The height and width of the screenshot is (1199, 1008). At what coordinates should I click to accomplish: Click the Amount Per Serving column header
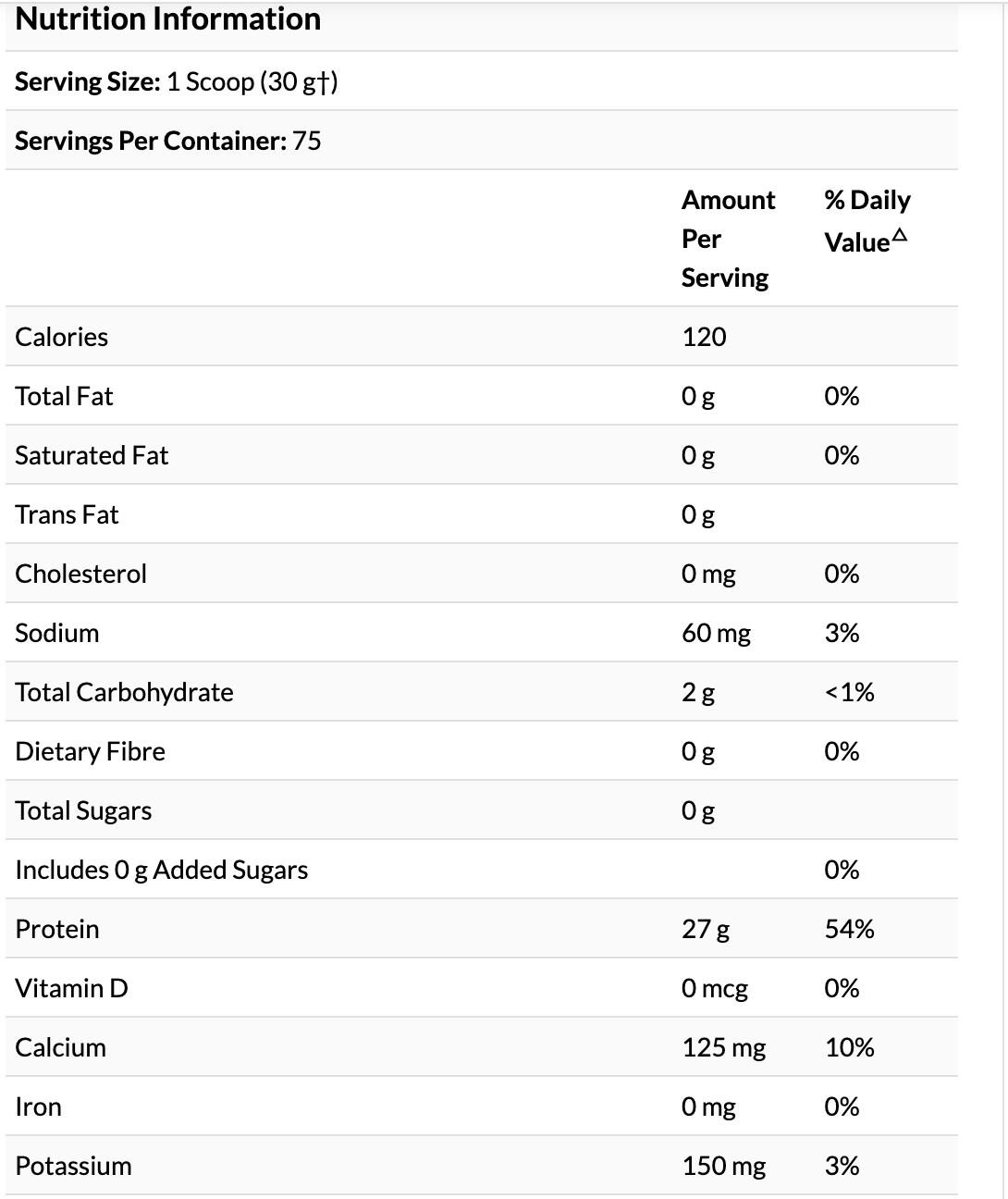pyautogui.click(x=728, y=239)
